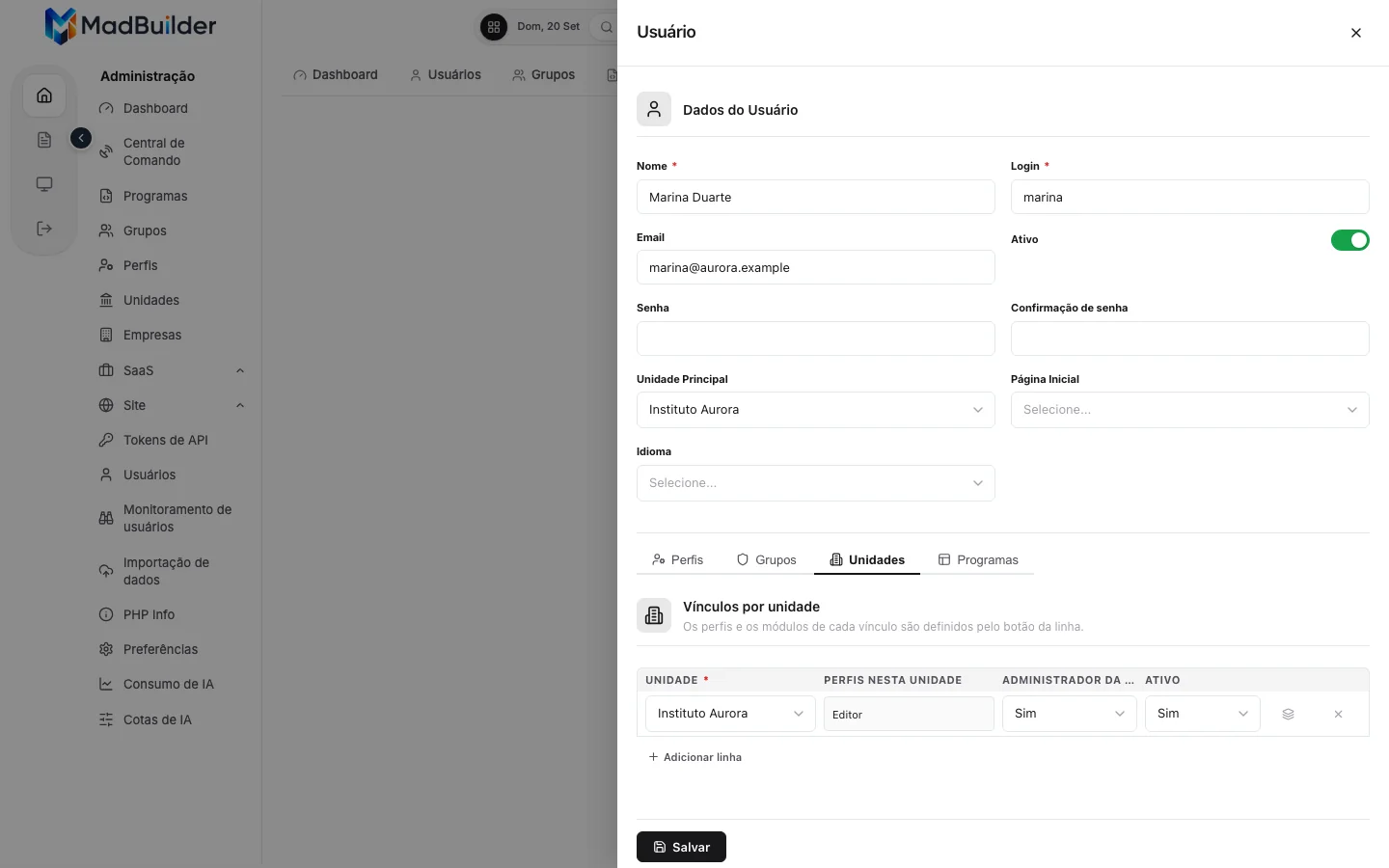Open Programas in the sidebar
This screenshot has width=1389, height=868.
point(172,196)
